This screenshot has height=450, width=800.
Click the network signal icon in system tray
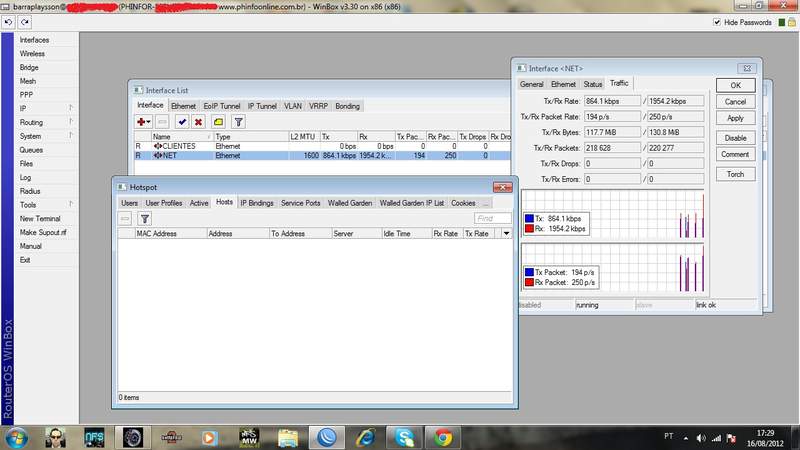pos(716,438)
